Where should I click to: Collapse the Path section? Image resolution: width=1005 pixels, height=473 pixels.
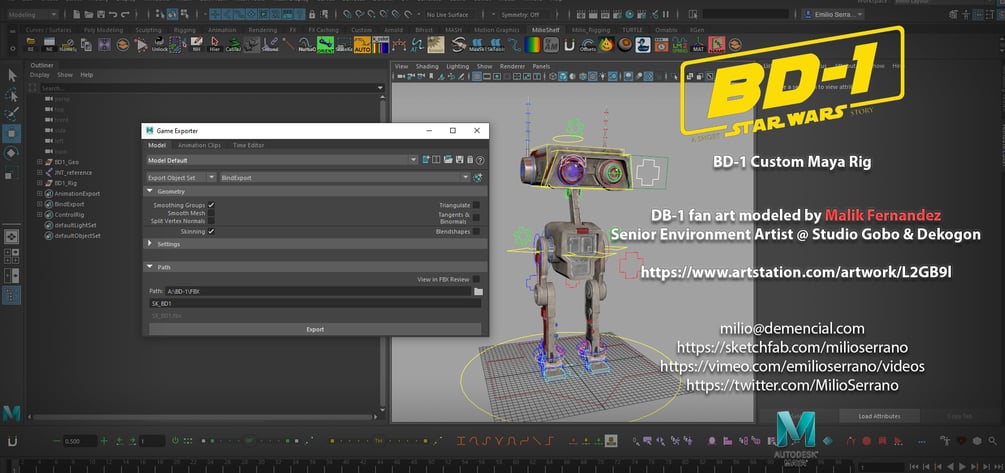pos(150,267)
